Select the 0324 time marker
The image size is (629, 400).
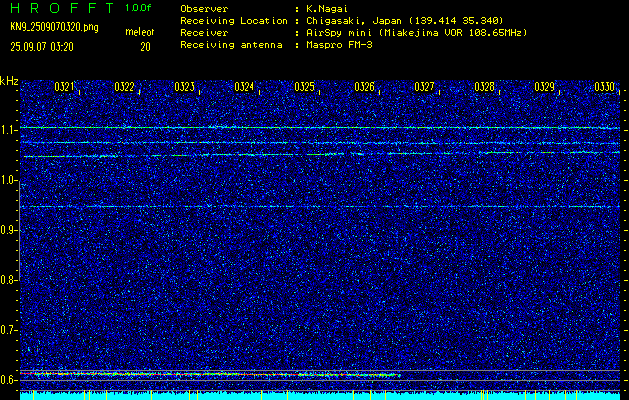coord(244,87)
